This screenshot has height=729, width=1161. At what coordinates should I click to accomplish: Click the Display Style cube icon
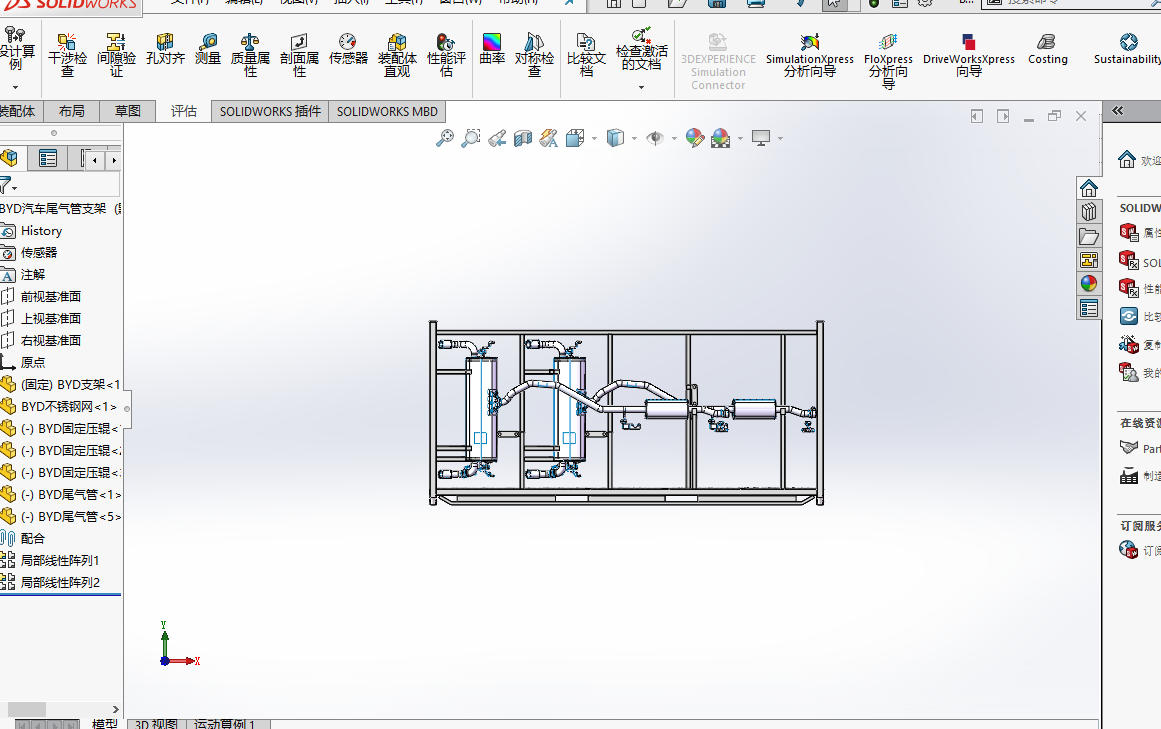[615, 138]
